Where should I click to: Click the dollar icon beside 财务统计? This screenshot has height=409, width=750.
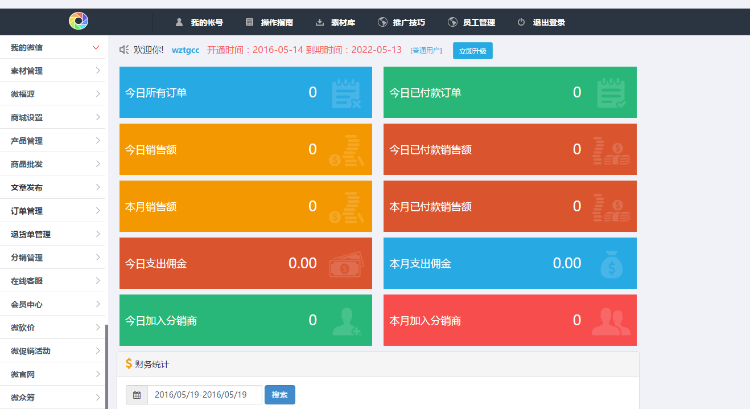(x=129, y=364)
